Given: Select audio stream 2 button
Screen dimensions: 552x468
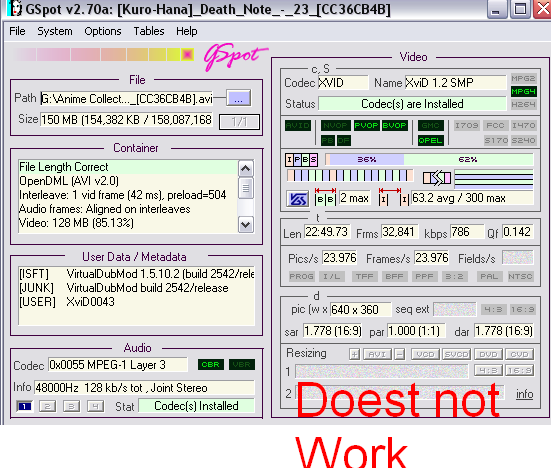Looking at the screenshot, I should tap(48, 406).
